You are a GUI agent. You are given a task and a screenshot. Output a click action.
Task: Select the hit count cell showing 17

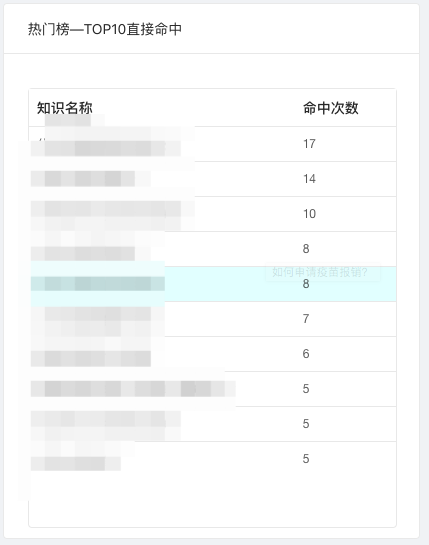(309, 144)
